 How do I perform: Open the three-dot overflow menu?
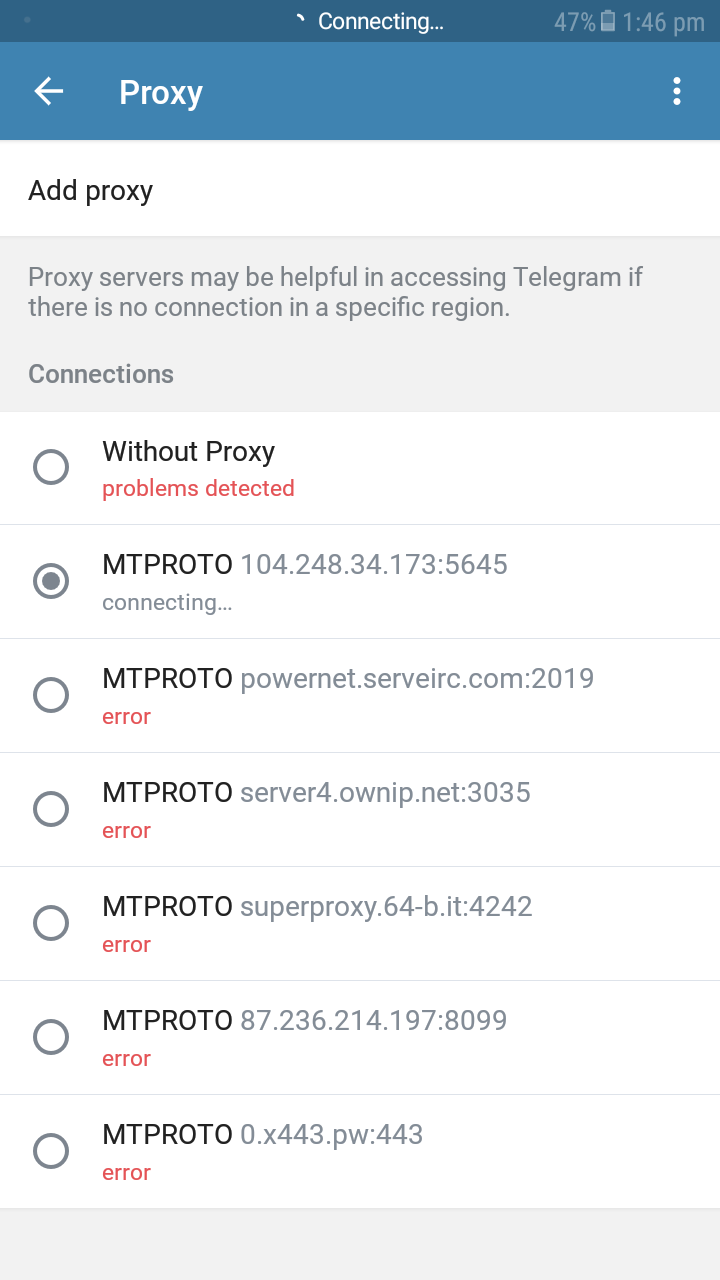[x=677, y=92]
